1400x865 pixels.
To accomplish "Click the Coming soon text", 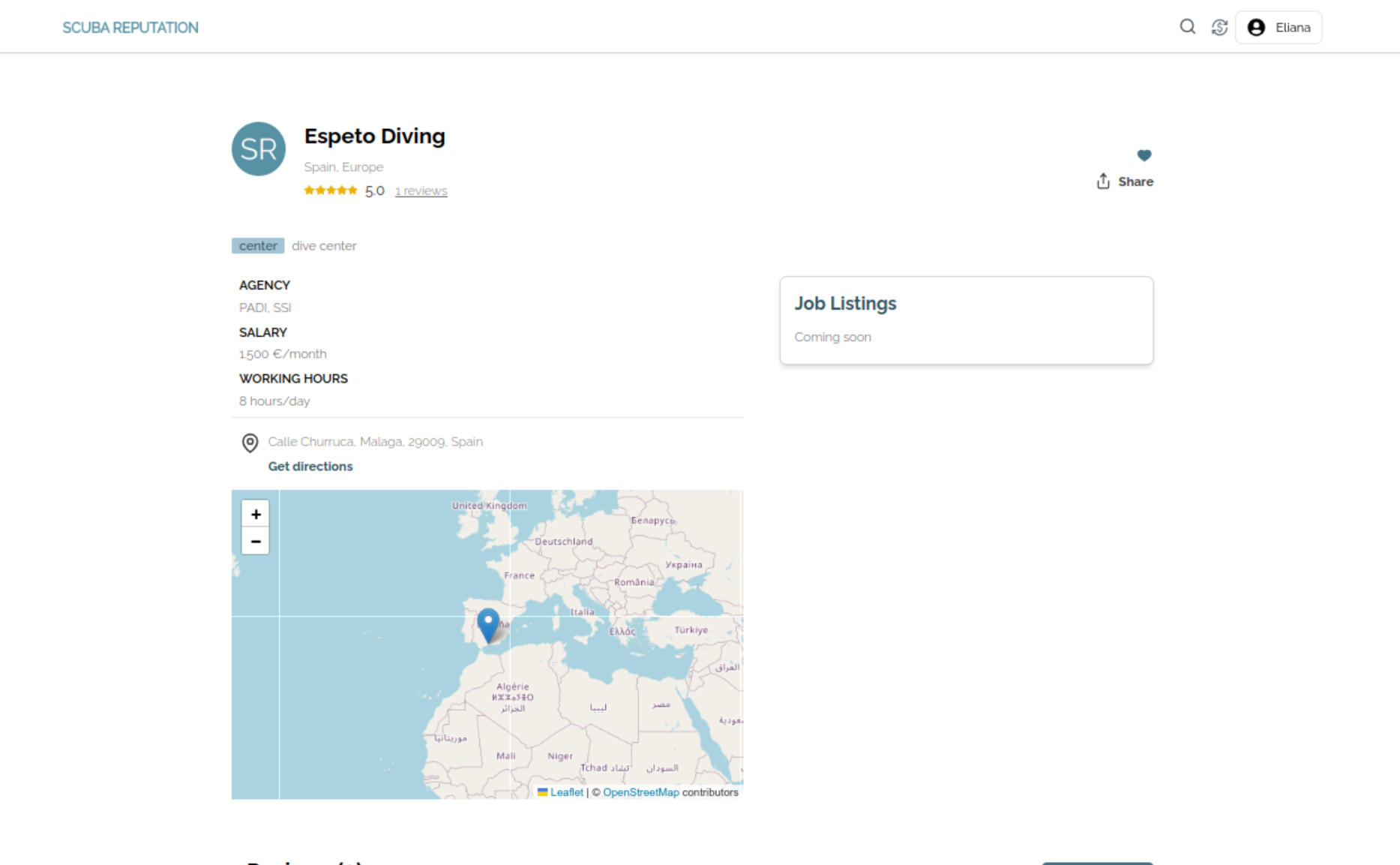I will pyautogui.click(x=832, y=337).
